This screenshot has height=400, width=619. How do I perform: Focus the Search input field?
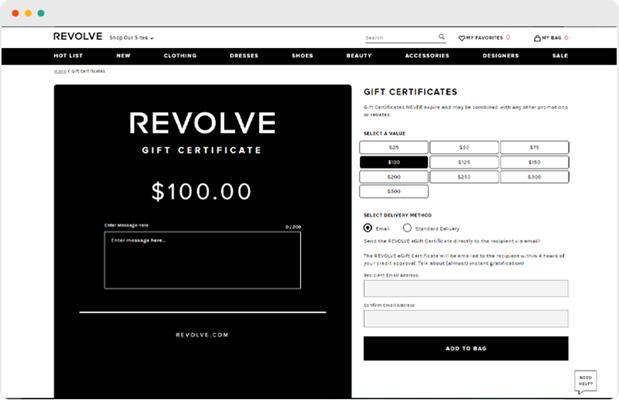(401, 38)
